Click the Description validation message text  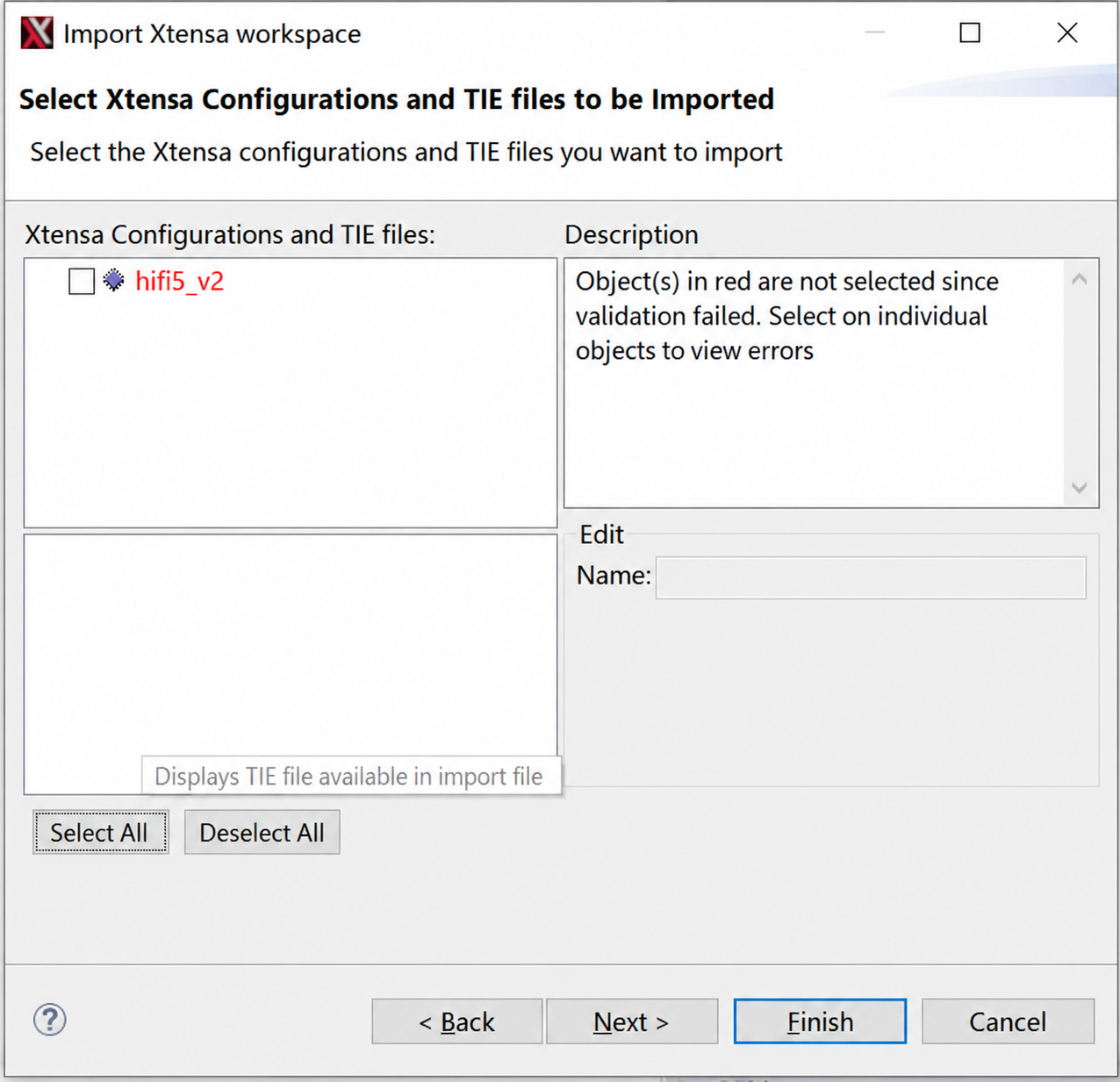[x=786, y=316]
